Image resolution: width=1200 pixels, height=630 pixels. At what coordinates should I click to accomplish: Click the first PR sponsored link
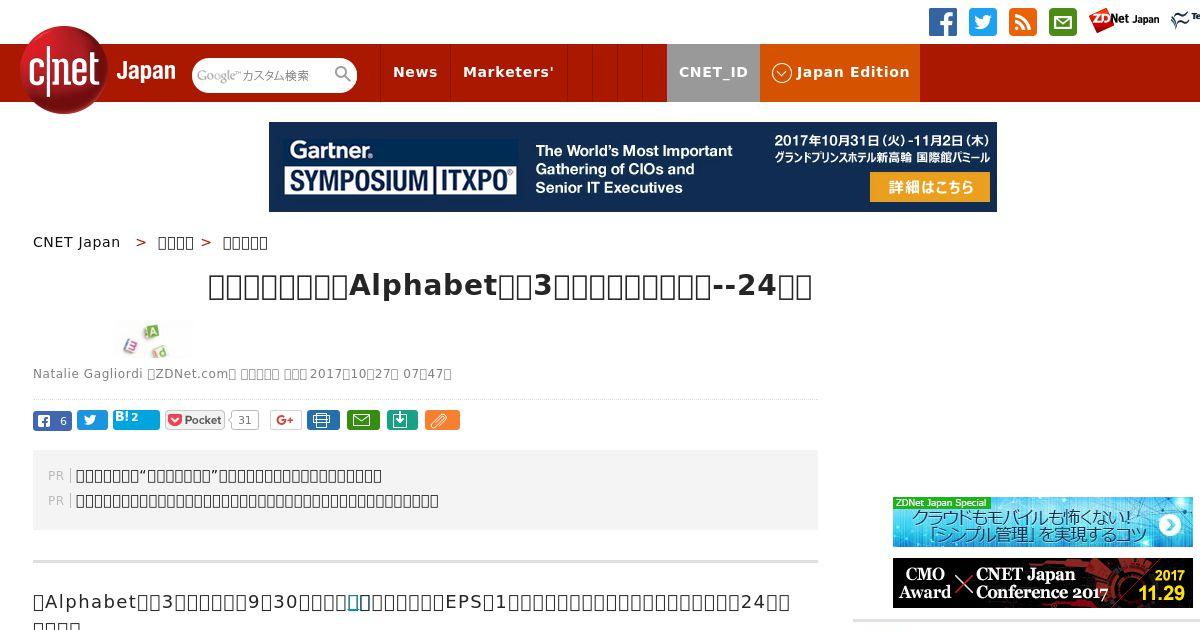click(x=229, y=476)
